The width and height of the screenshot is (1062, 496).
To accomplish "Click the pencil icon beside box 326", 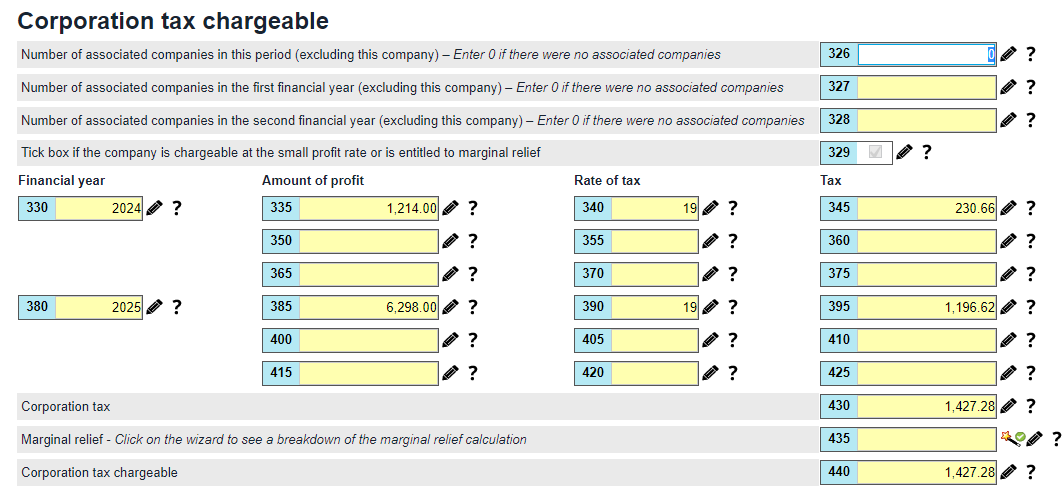I will click(x=1009, y=55).
